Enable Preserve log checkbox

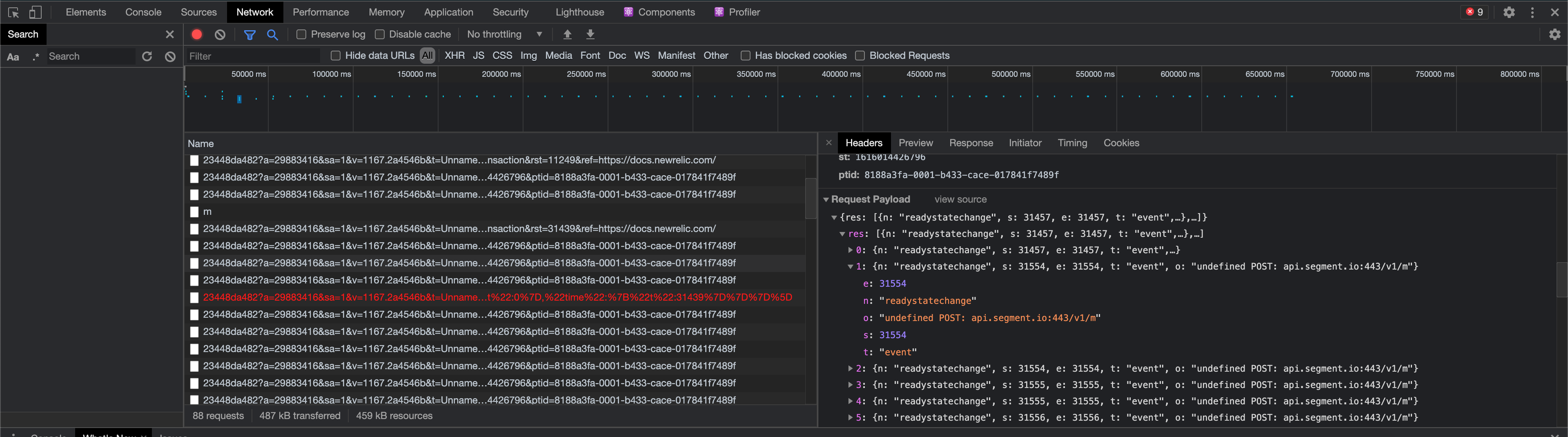(301, 35)
